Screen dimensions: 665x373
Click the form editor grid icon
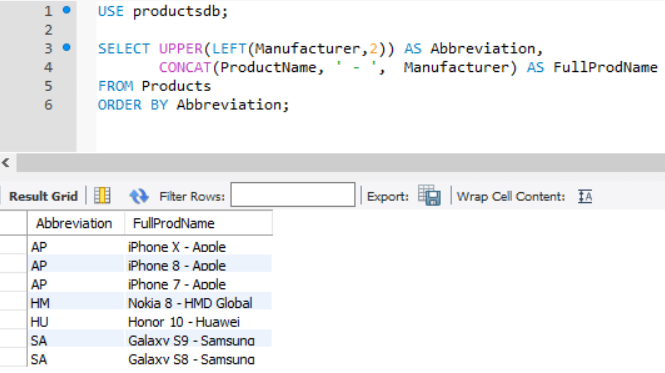102,196
